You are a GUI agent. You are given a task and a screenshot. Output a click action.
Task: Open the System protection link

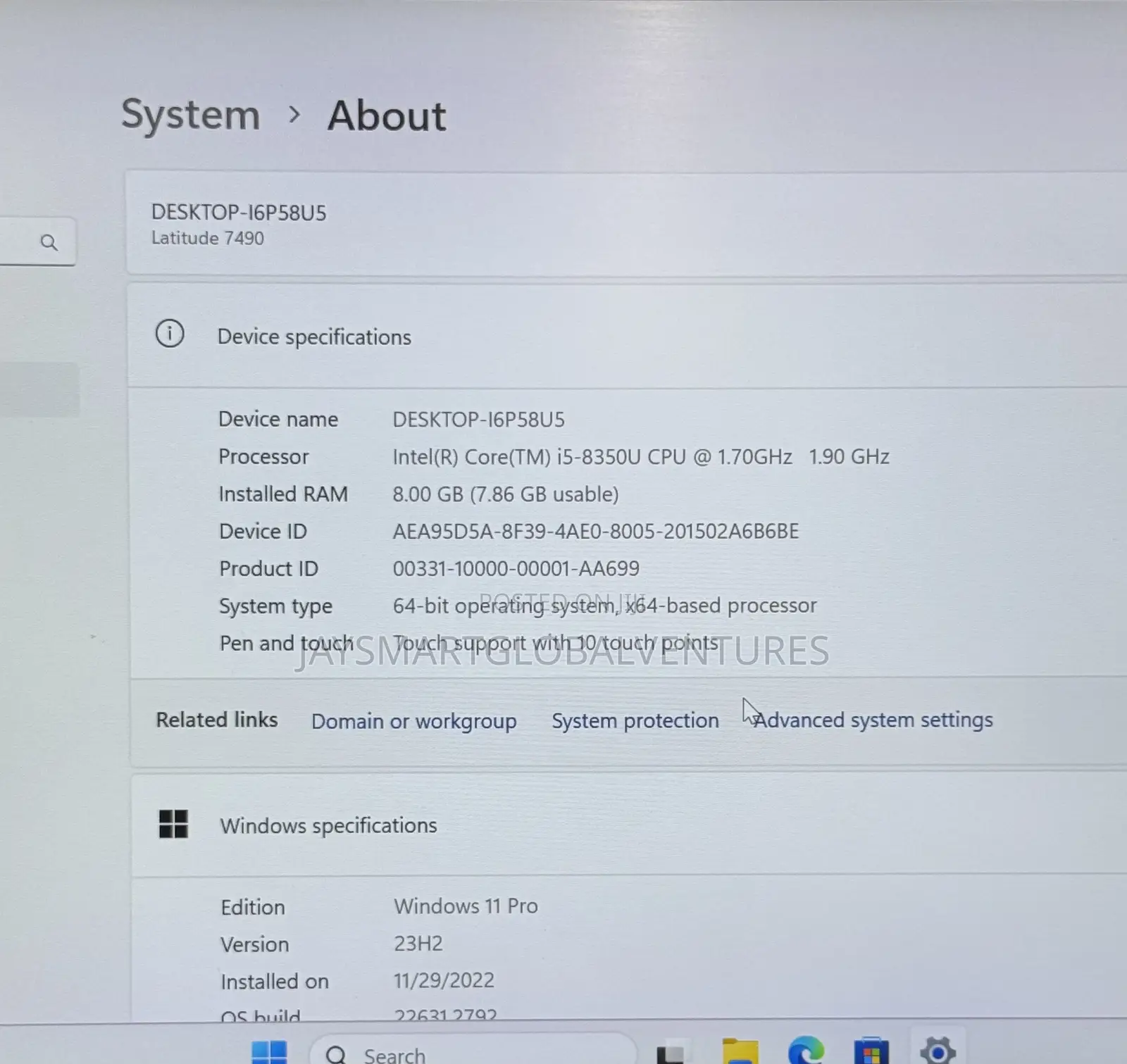[x=635, y=720]
